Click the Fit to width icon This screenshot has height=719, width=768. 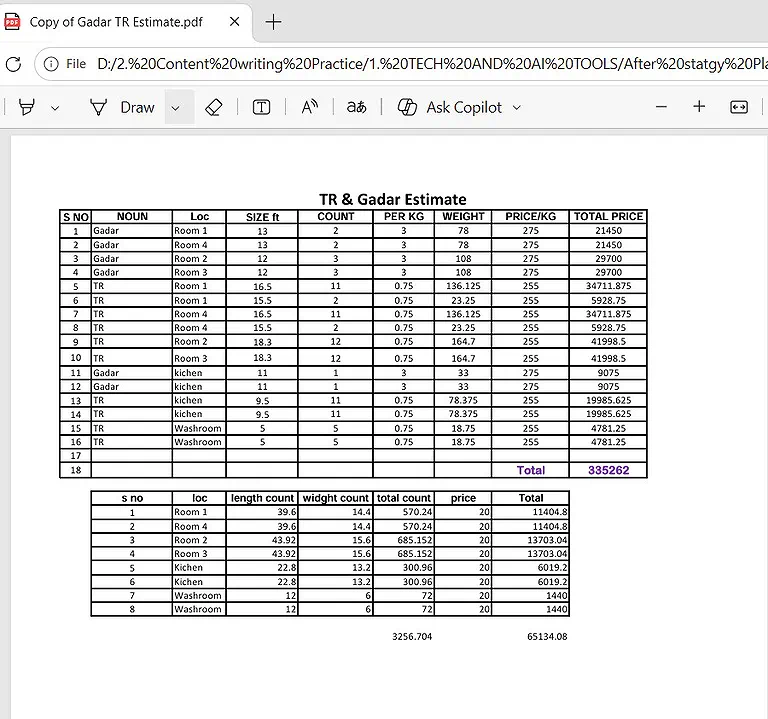point(739,107)
